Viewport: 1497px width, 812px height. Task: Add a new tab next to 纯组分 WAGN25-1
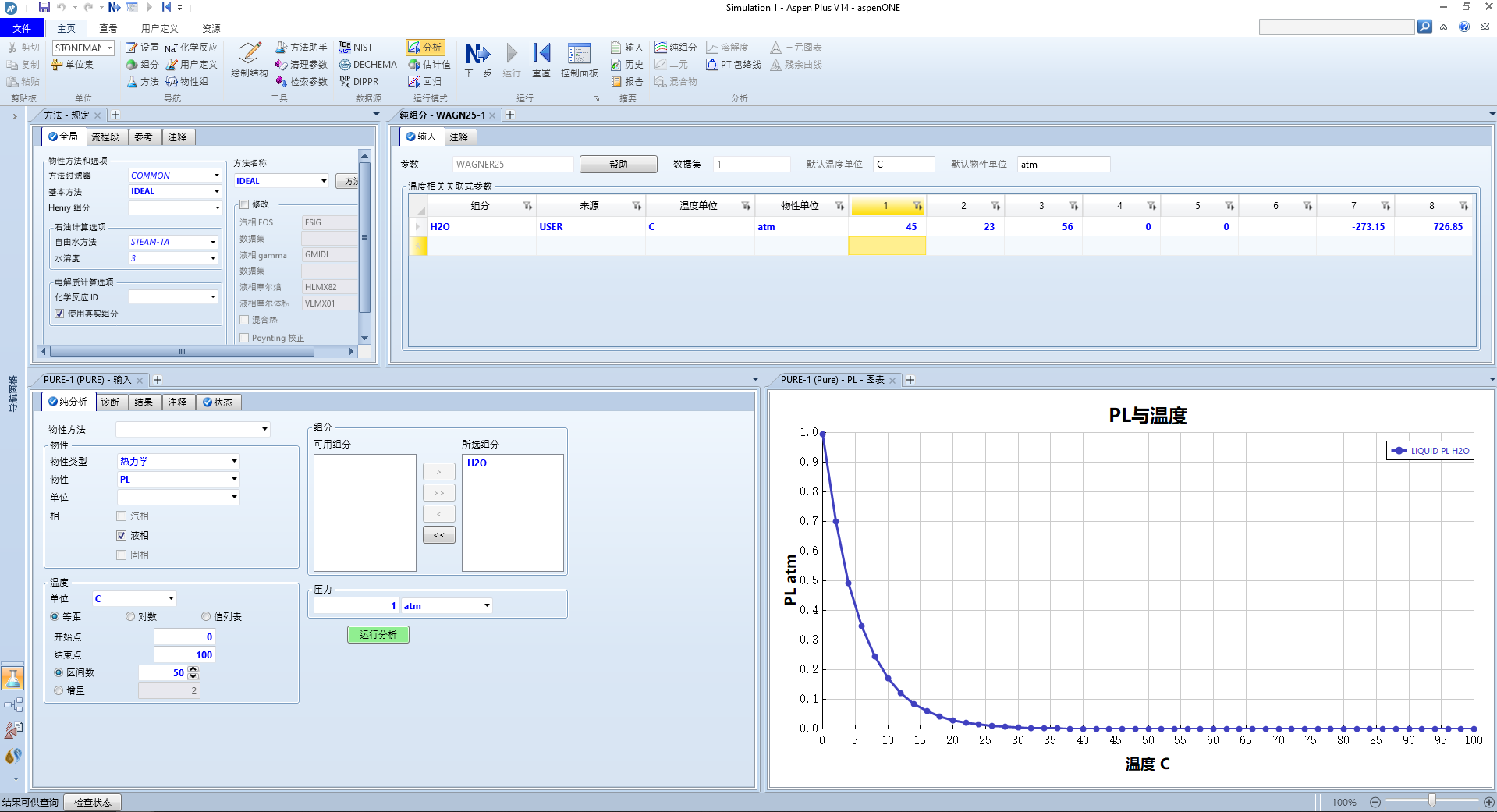click(510, 115)
